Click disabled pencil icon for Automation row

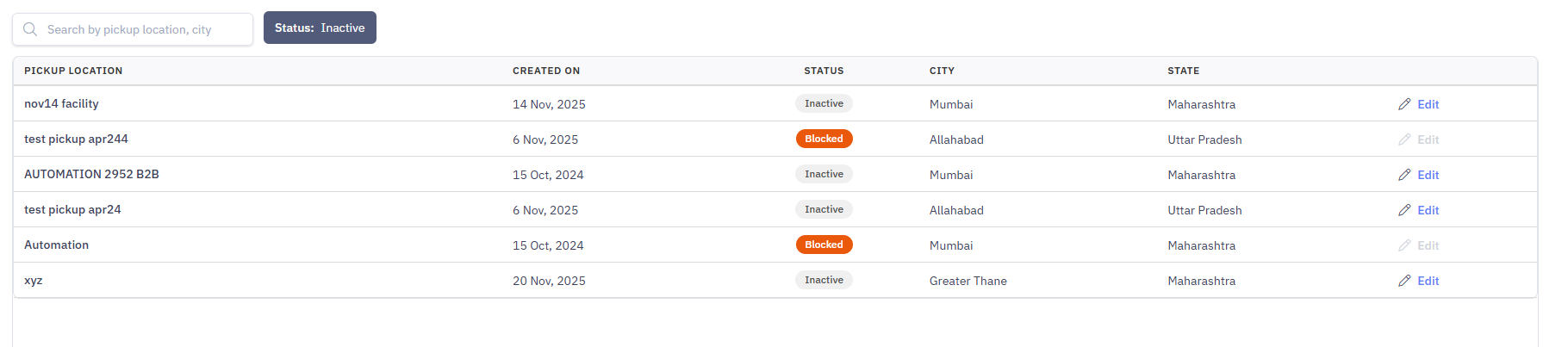tap(1404, 245)
